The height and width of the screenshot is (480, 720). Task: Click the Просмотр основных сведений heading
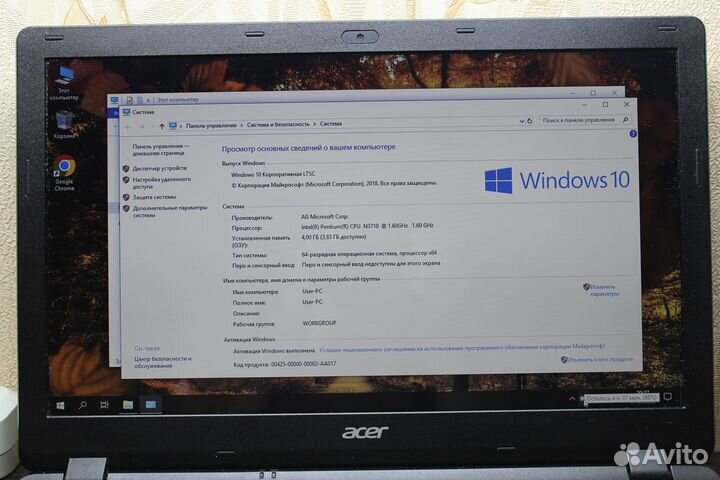pyautogui.click(x=309, y=148)
